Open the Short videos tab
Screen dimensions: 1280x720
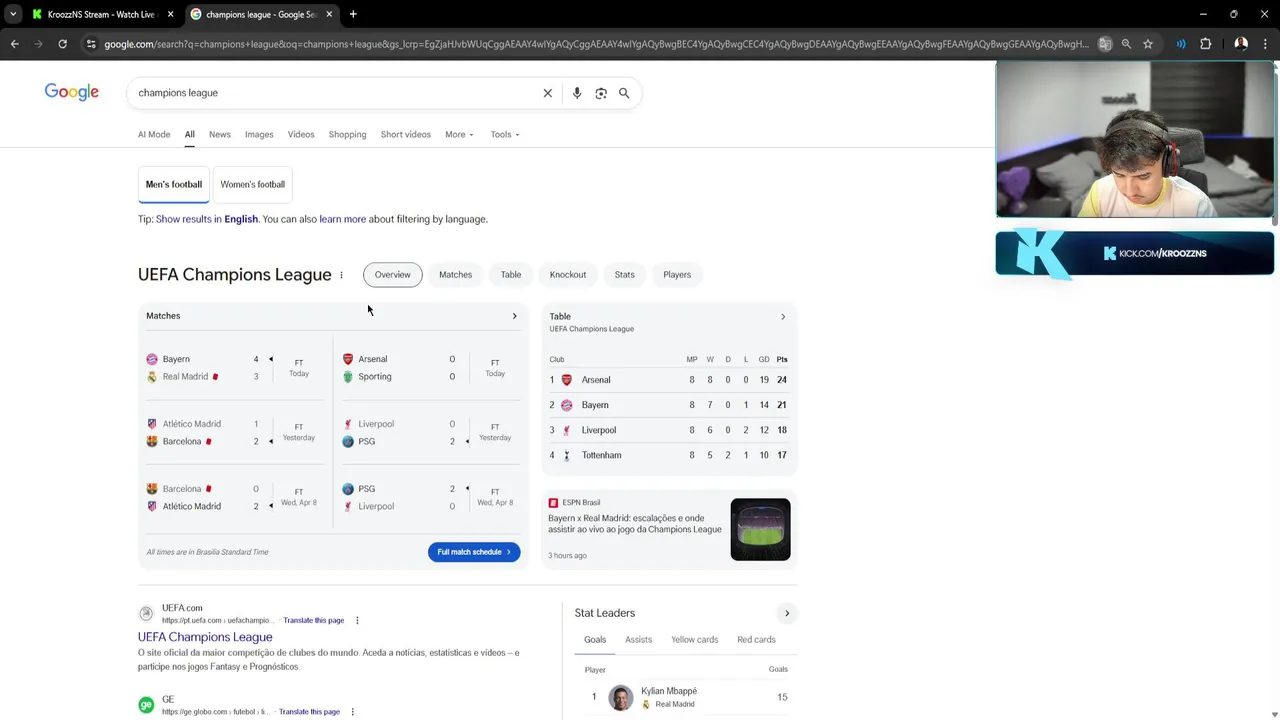[405, 134]
